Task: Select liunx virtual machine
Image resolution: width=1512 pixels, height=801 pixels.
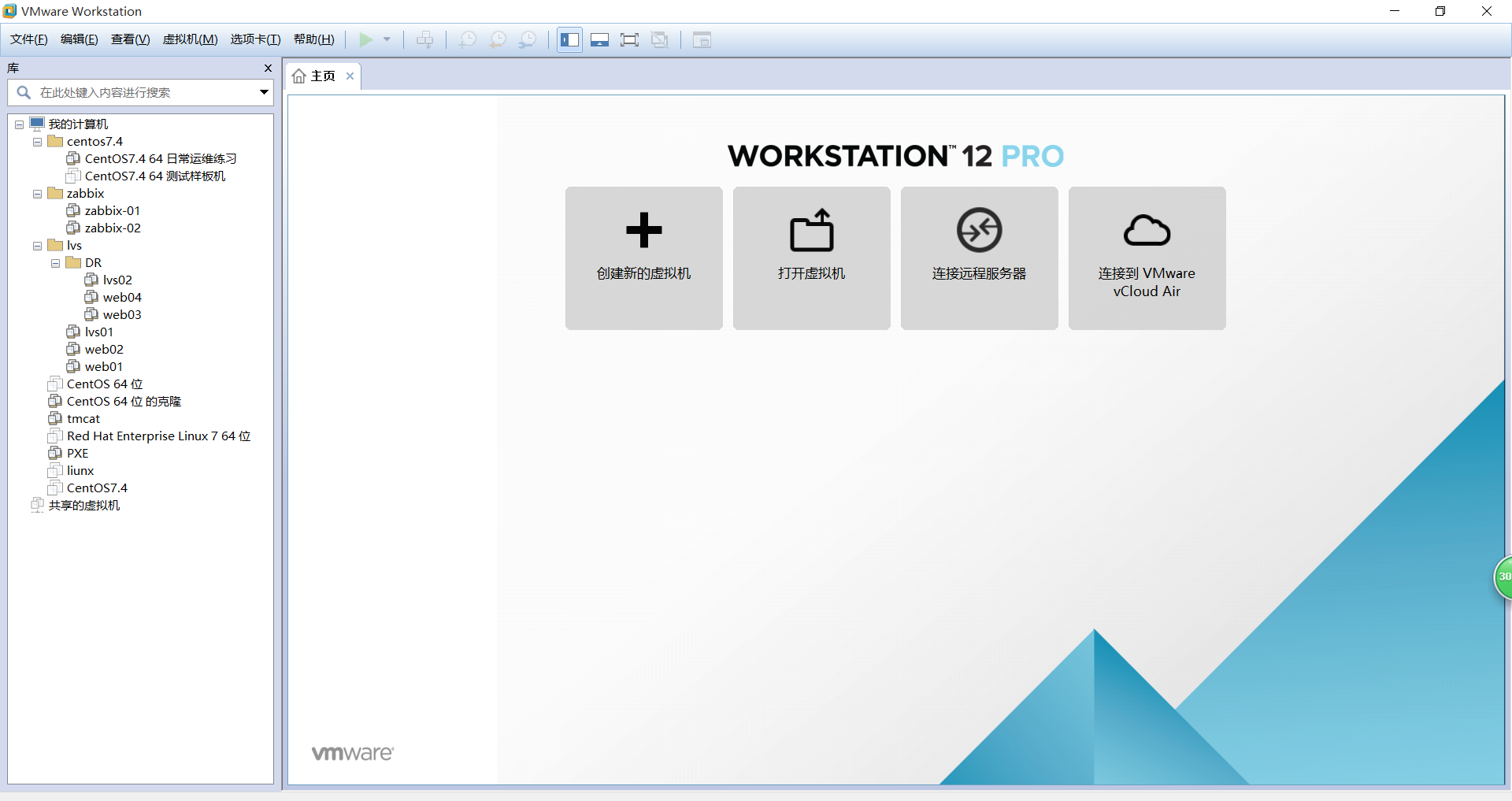Action: (x=80, y=471)
